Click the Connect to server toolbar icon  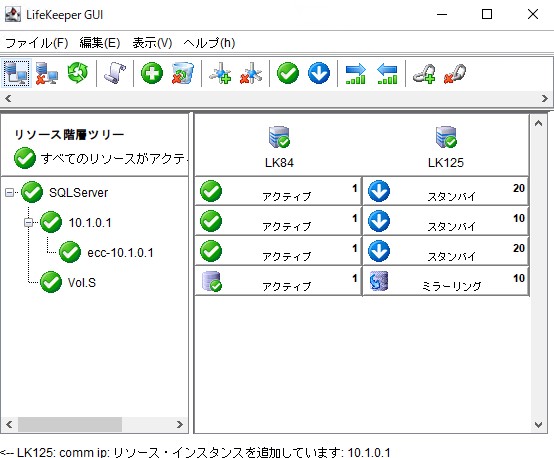[16, 73]
